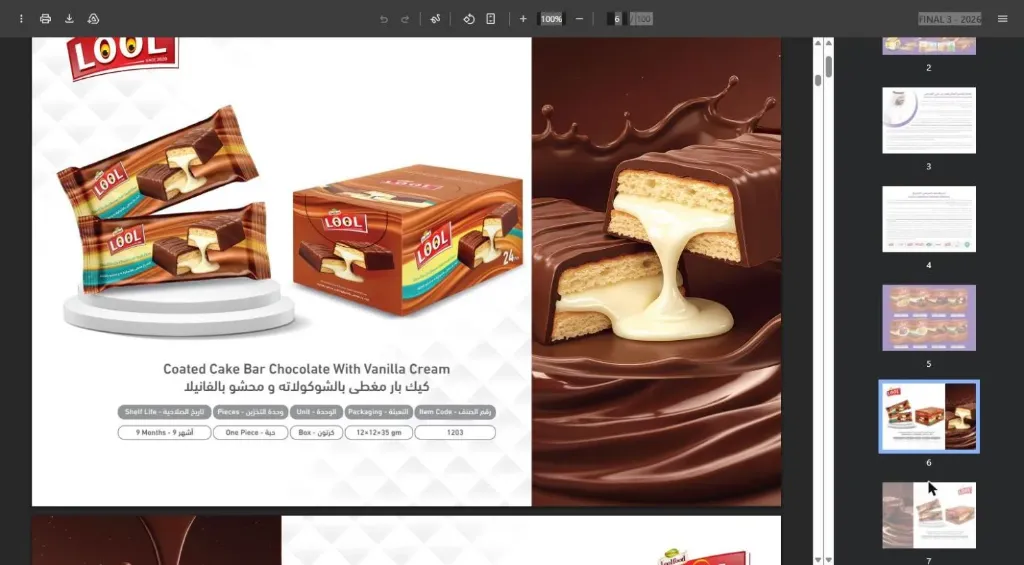Click the zoom in plus button
The width and height of the screenshot is (1024, 565).
click(x=523, y=19)
